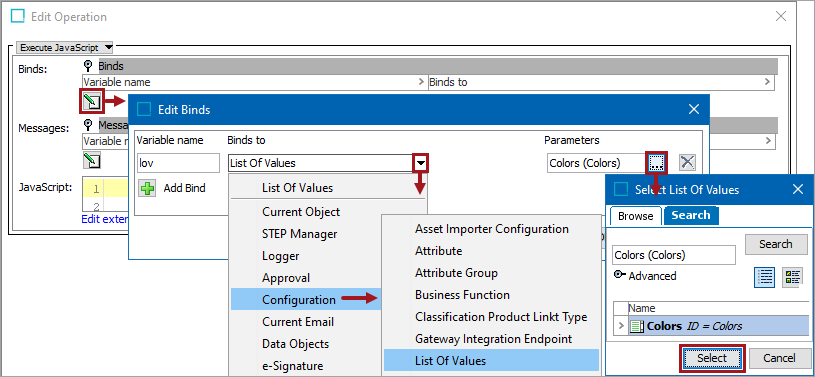Switch to the Browse tab
The height and width of the screenshot is (377, 815).
tap(635, 216)
